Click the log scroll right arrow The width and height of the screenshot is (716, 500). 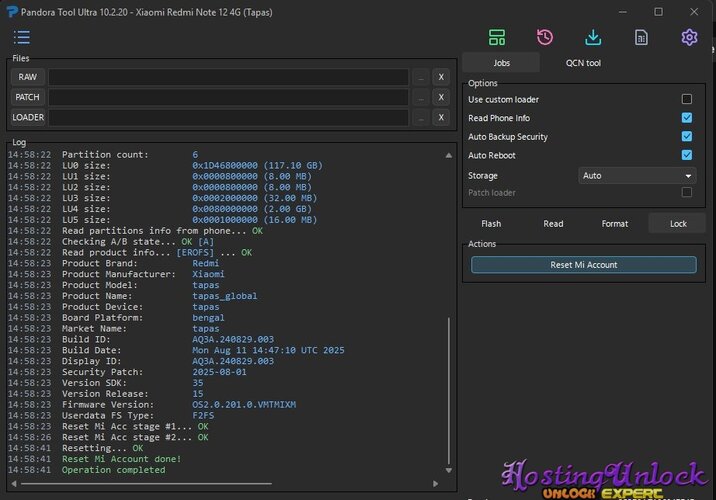click(x=435, y=484)
